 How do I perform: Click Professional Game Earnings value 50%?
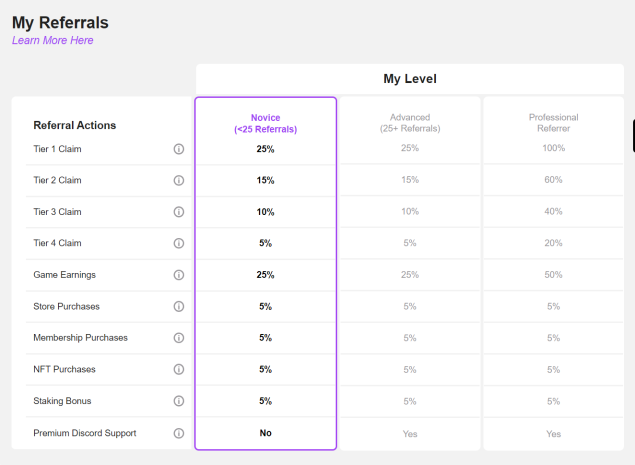click(553, 274)
